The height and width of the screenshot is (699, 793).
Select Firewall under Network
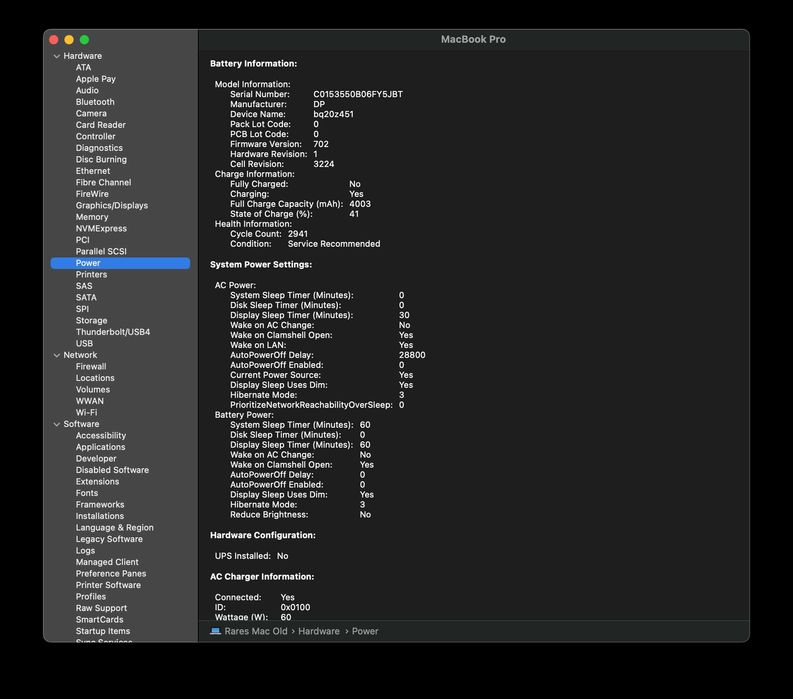coord(90,366)
